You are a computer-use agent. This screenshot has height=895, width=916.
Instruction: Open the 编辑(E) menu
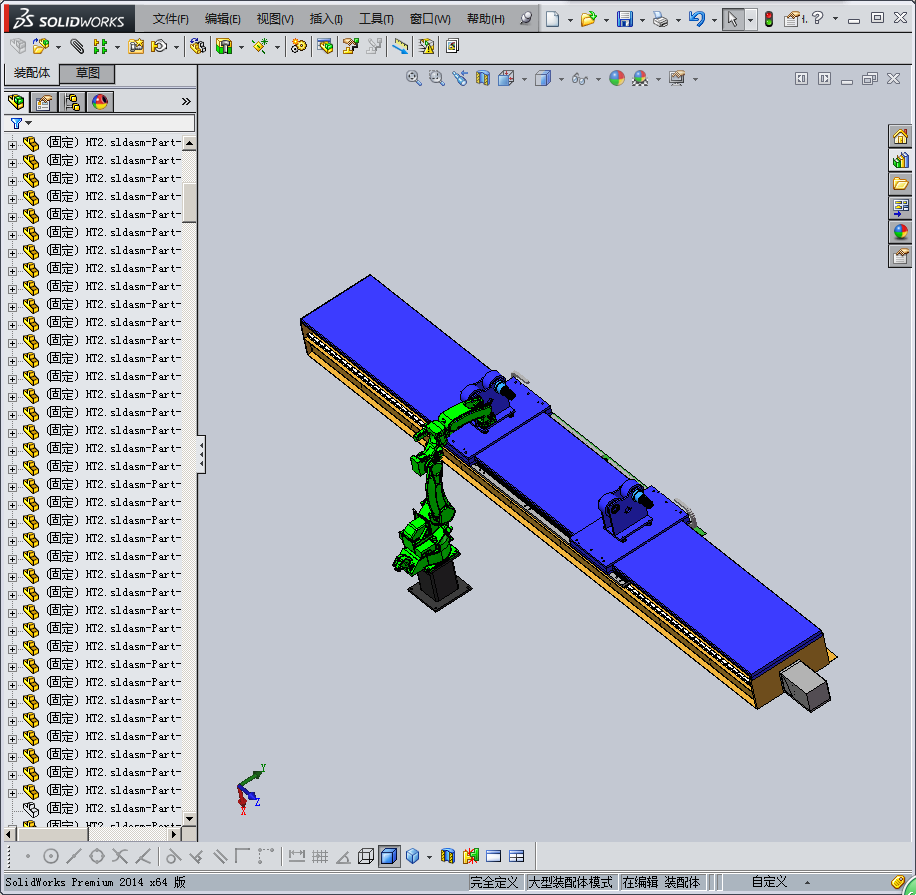pyautogui.click(x=223, y=19)
